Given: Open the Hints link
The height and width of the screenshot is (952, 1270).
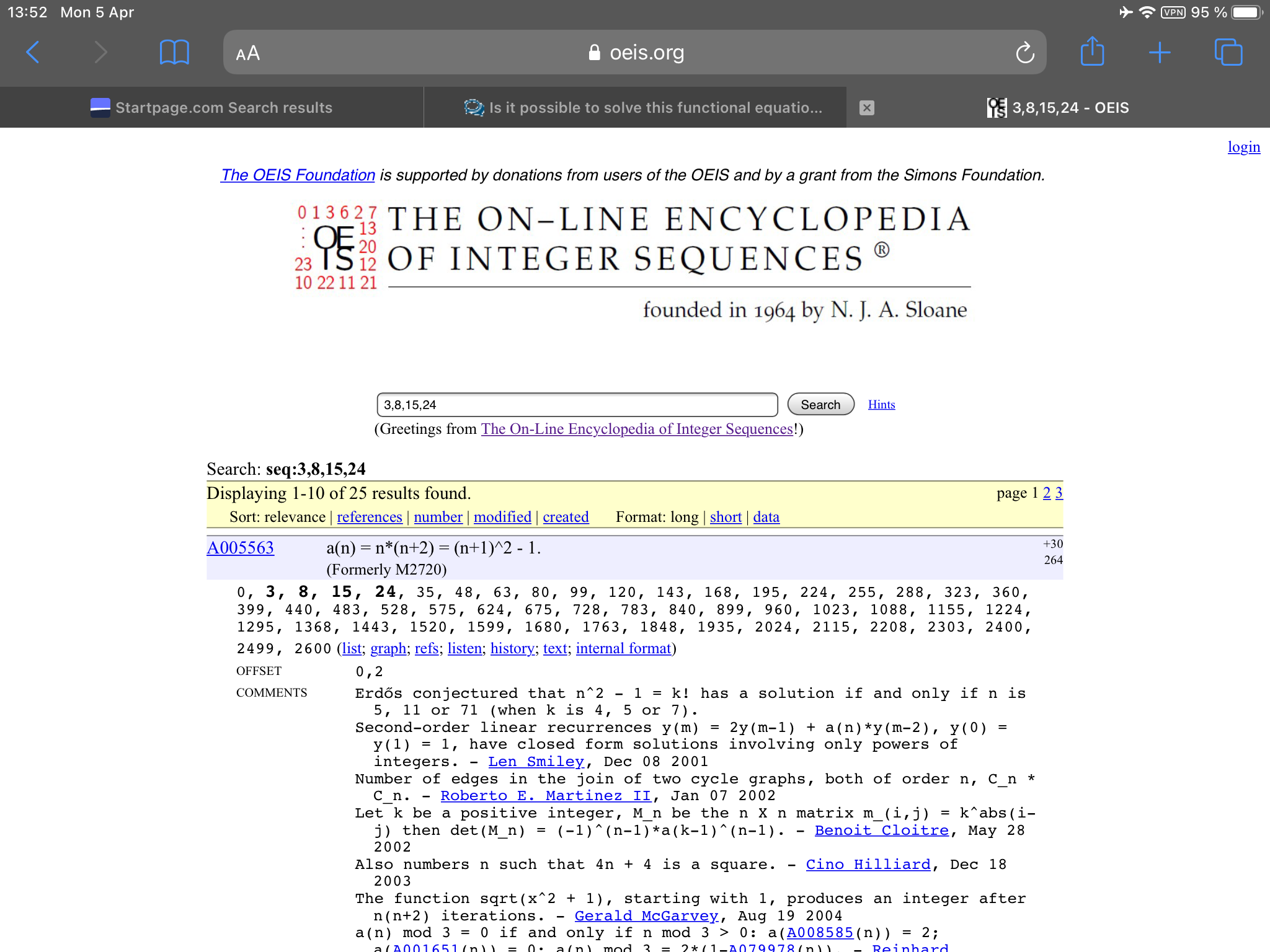Looking at the screenshot, I should (x=881, y=405).
